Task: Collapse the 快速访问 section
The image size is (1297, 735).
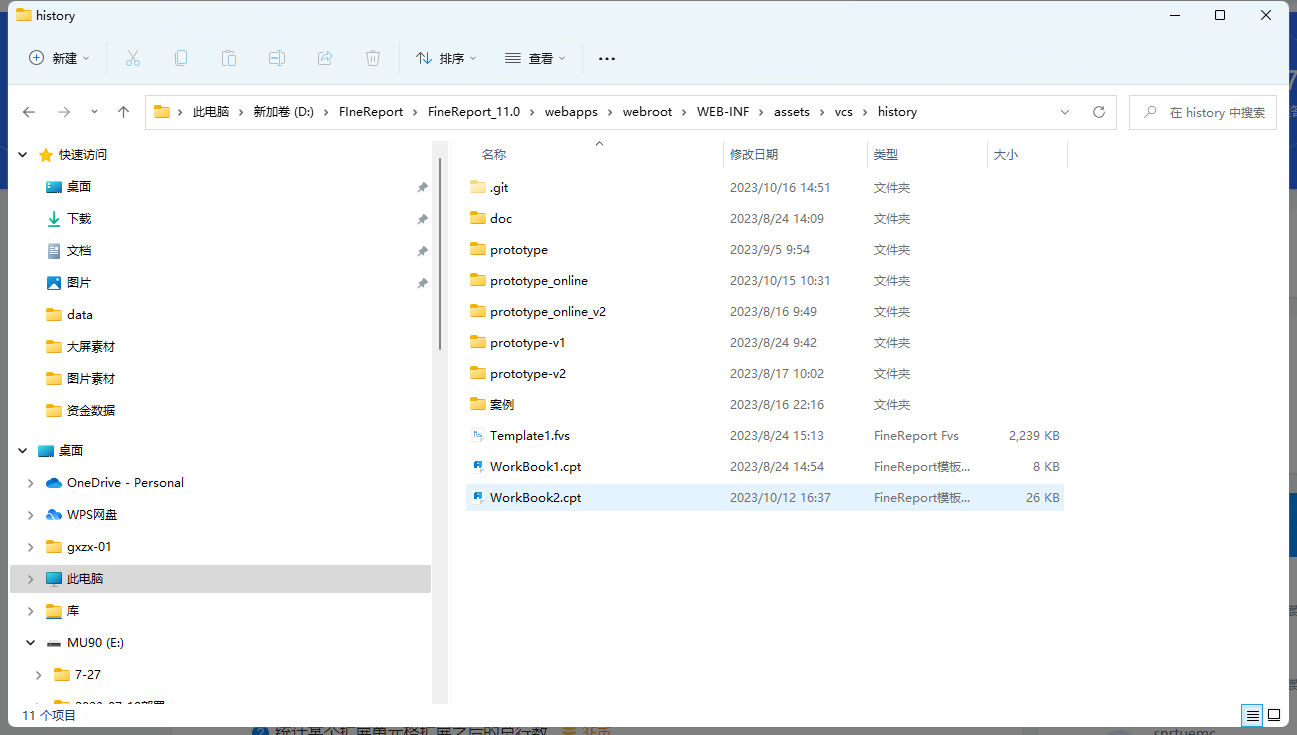Action: pos(23,155)
